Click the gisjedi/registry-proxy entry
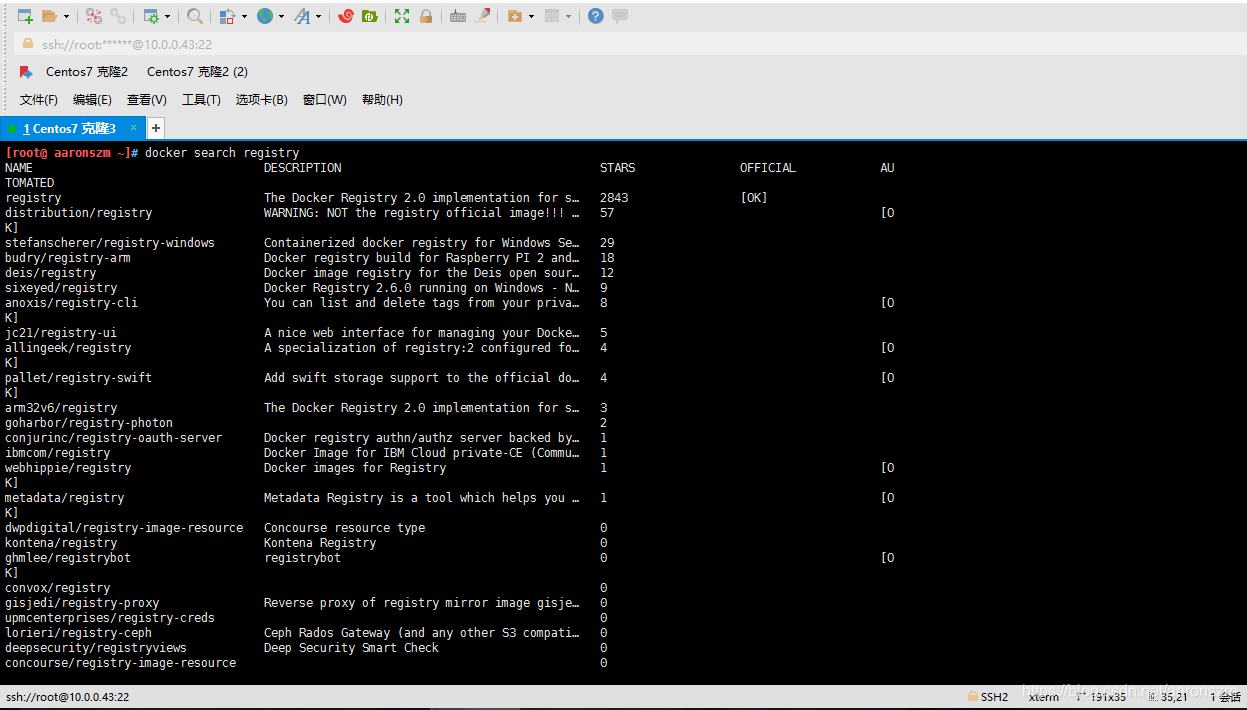Image resolution: width=1247 pixels, height=710 pixels. 82,603
